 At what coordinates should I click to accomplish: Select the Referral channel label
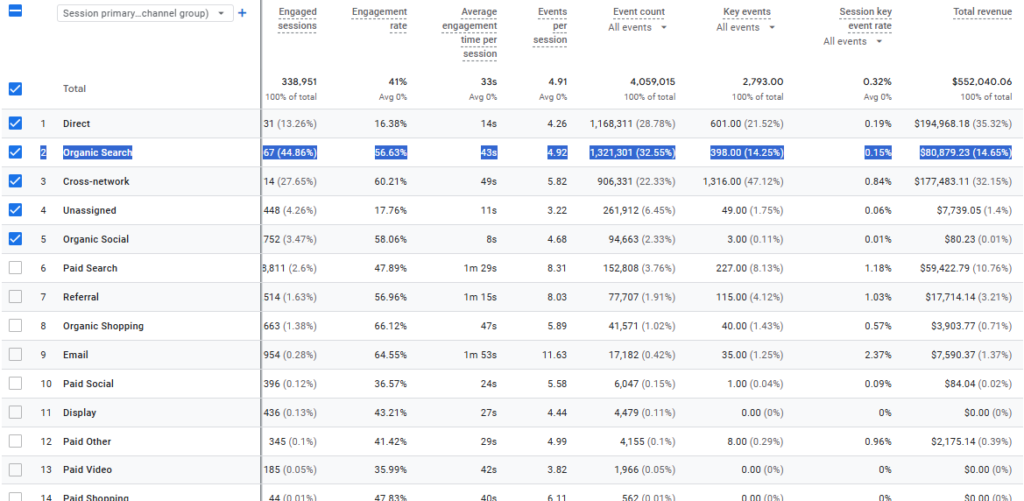[81, 297]
